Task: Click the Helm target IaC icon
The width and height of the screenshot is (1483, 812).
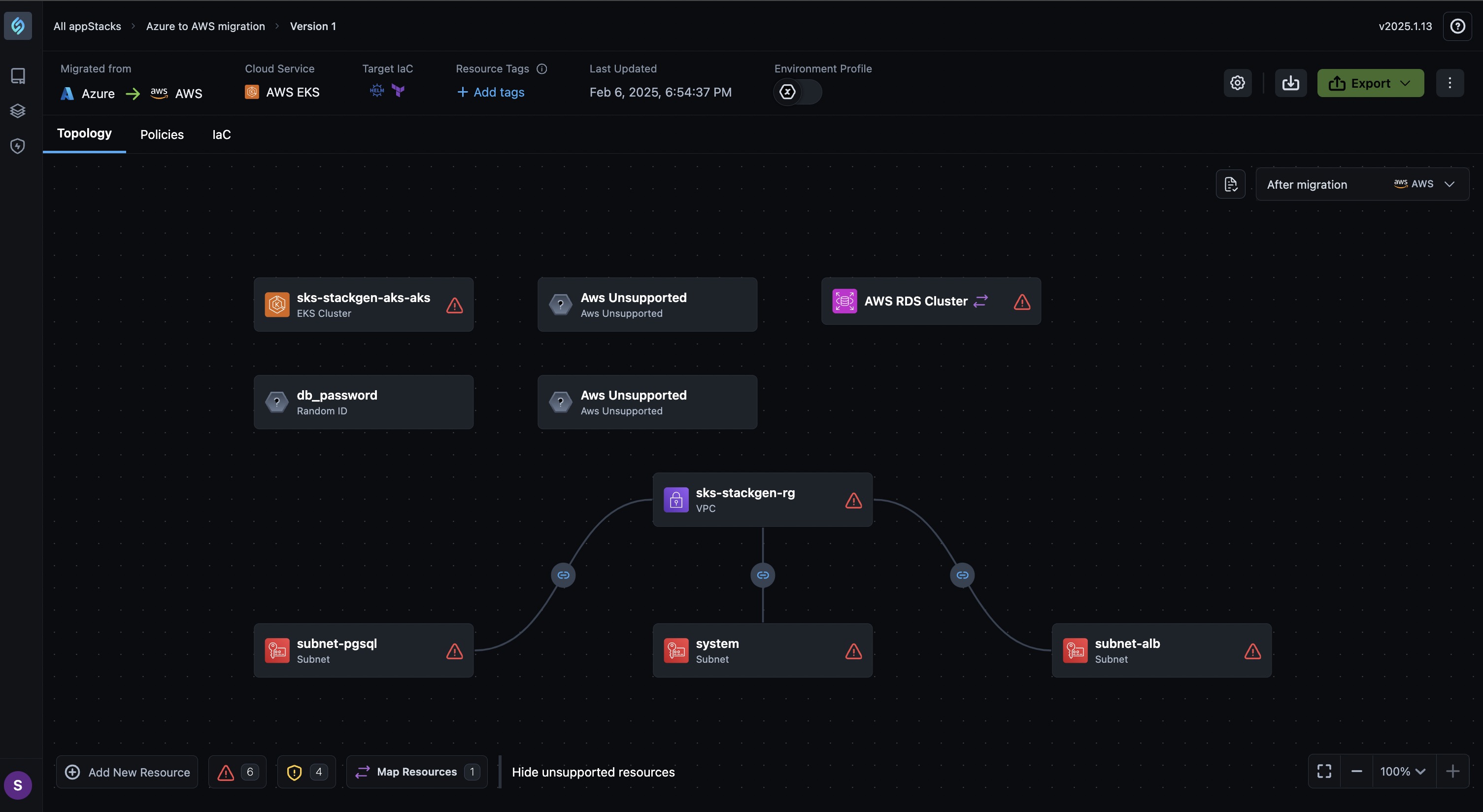Action: point(377,91)
